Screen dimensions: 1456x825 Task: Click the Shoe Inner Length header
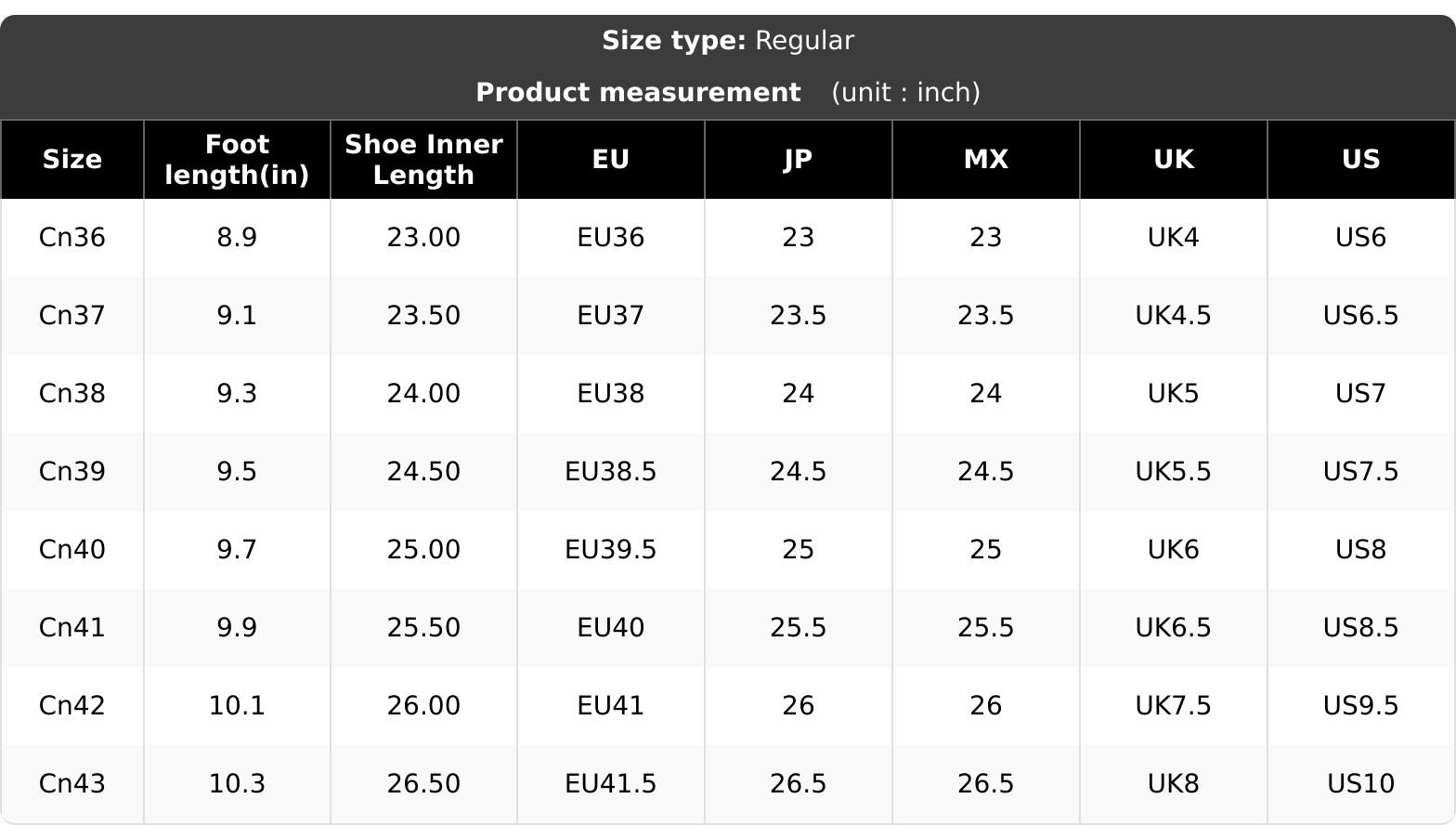[423, 160]
